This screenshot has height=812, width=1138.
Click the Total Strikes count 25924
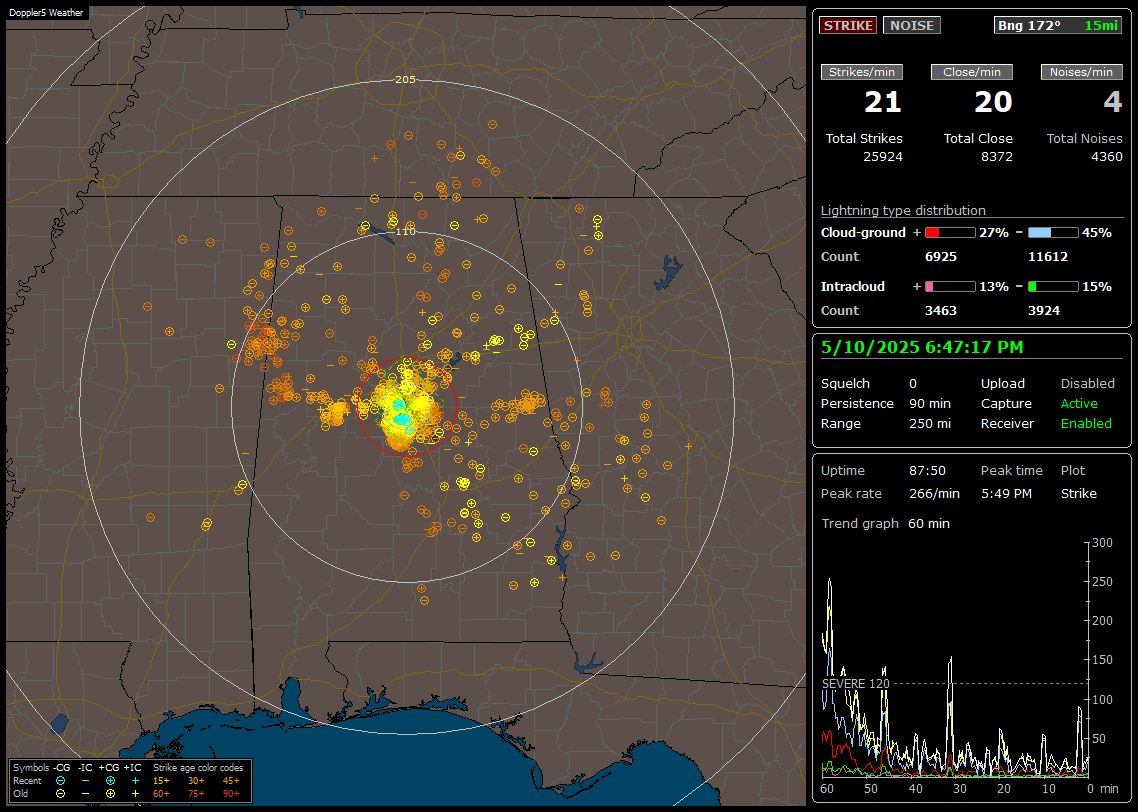(x=883, y=157)
